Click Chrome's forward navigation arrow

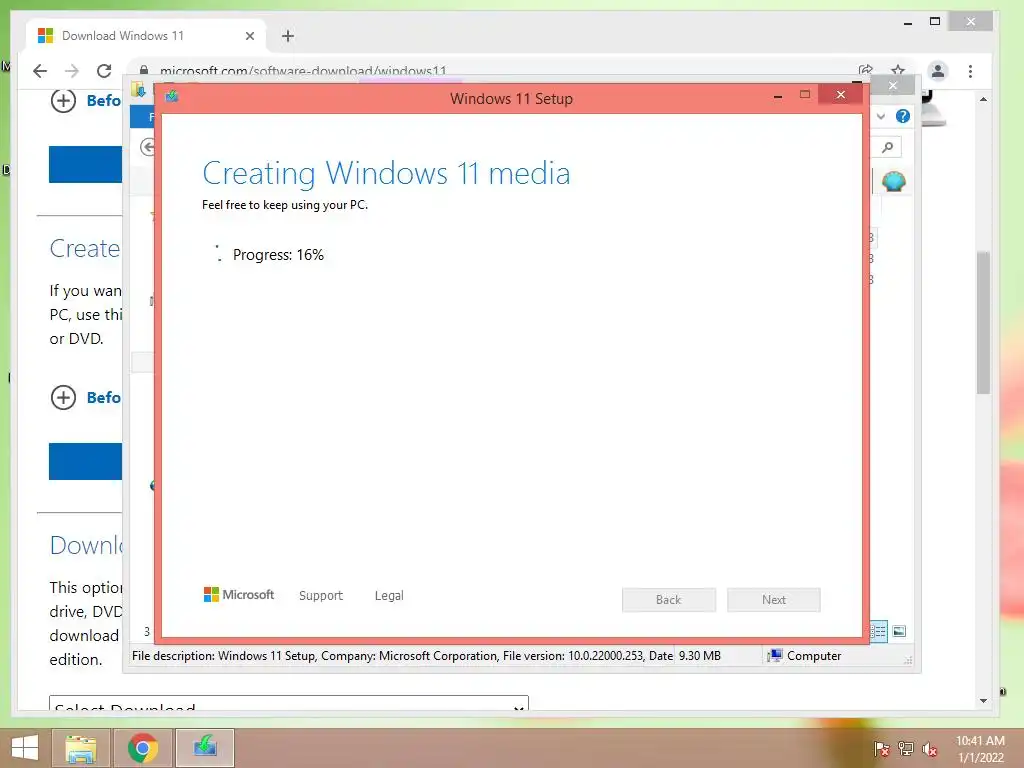point(72,71)
